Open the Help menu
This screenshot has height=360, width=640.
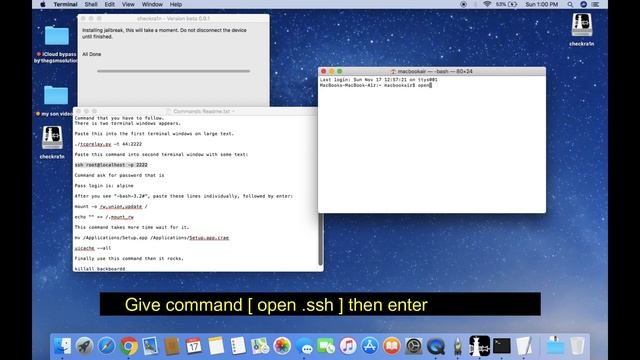176,4
